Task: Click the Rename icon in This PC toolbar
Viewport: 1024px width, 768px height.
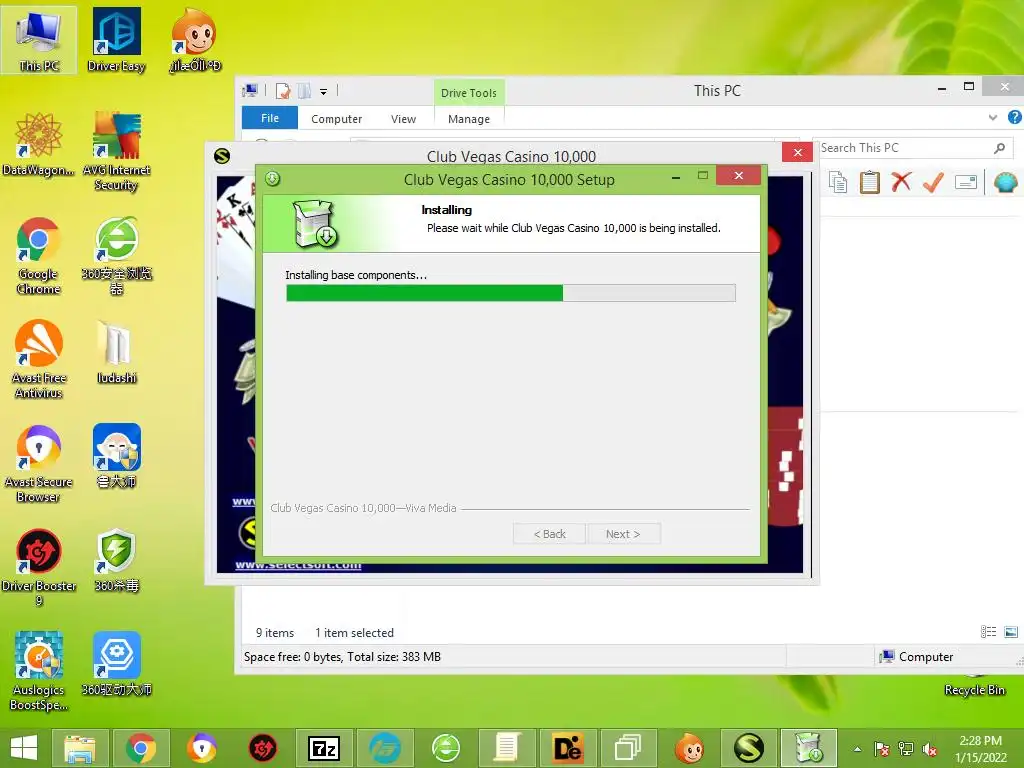Action: coord(965,182)
